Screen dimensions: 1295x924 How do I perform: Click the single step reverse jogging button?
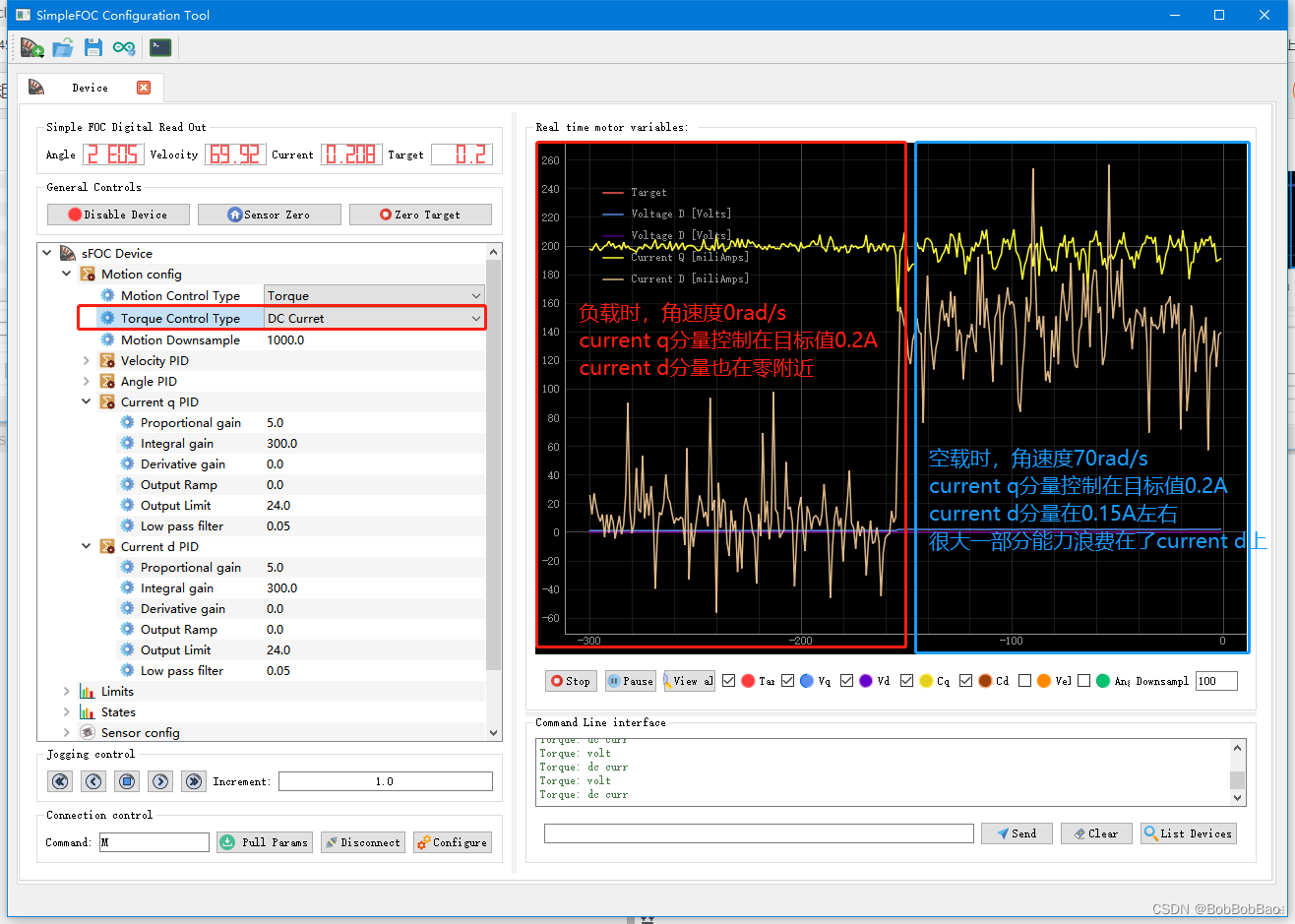point(93,781)
